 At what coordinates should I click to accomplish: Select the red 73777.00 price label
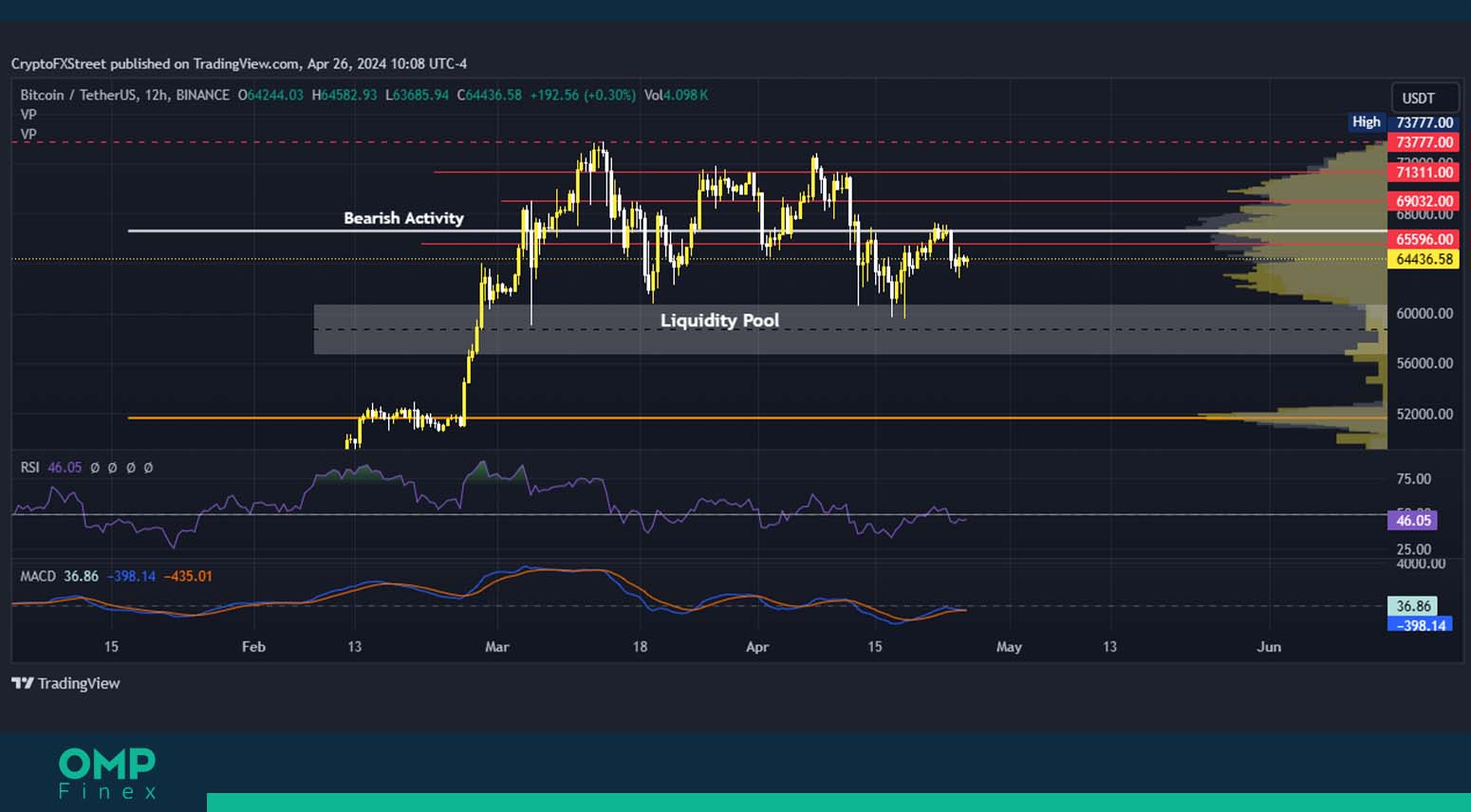click(x=1424, y=142)
